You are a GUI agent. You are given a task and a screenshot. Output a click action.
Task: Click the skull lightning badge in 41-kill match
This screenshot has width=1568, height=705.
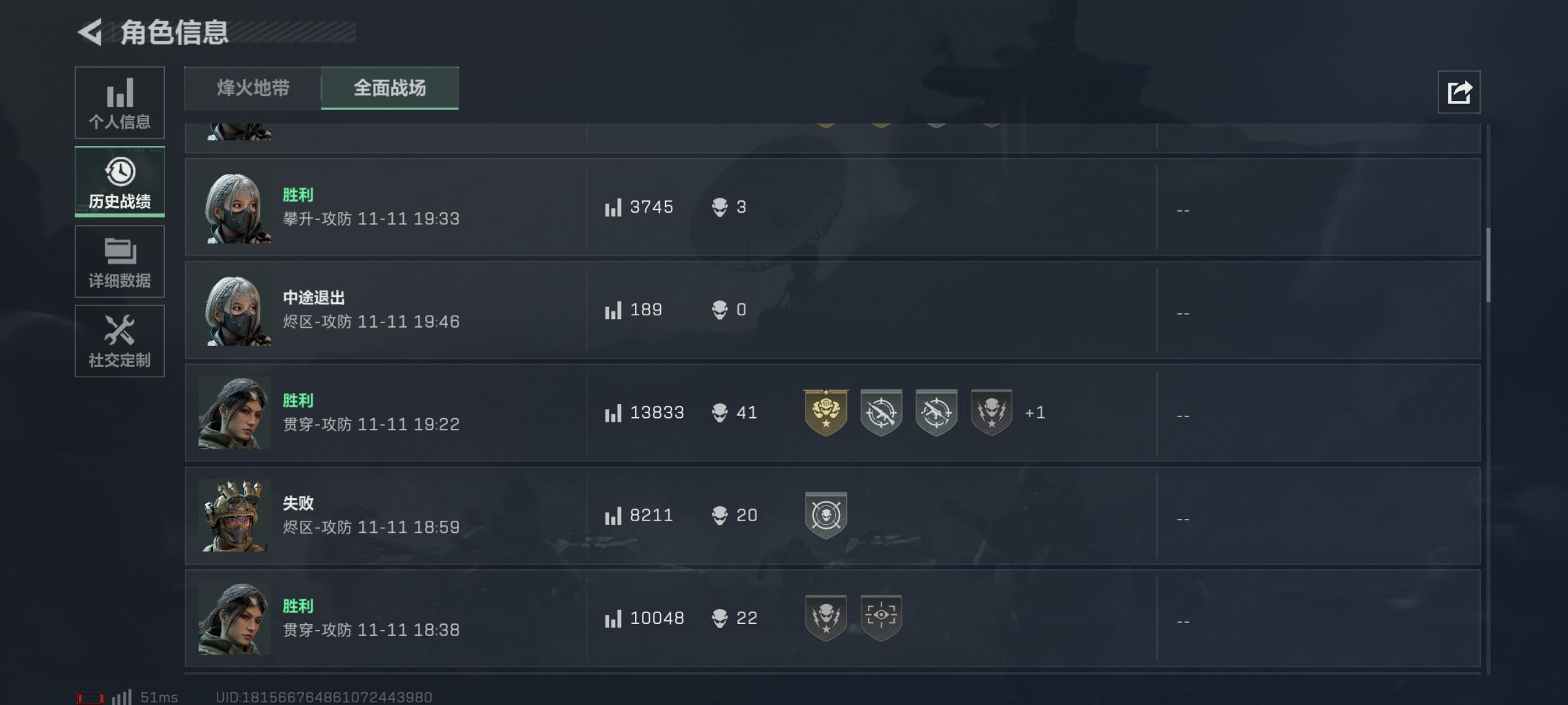991,413
